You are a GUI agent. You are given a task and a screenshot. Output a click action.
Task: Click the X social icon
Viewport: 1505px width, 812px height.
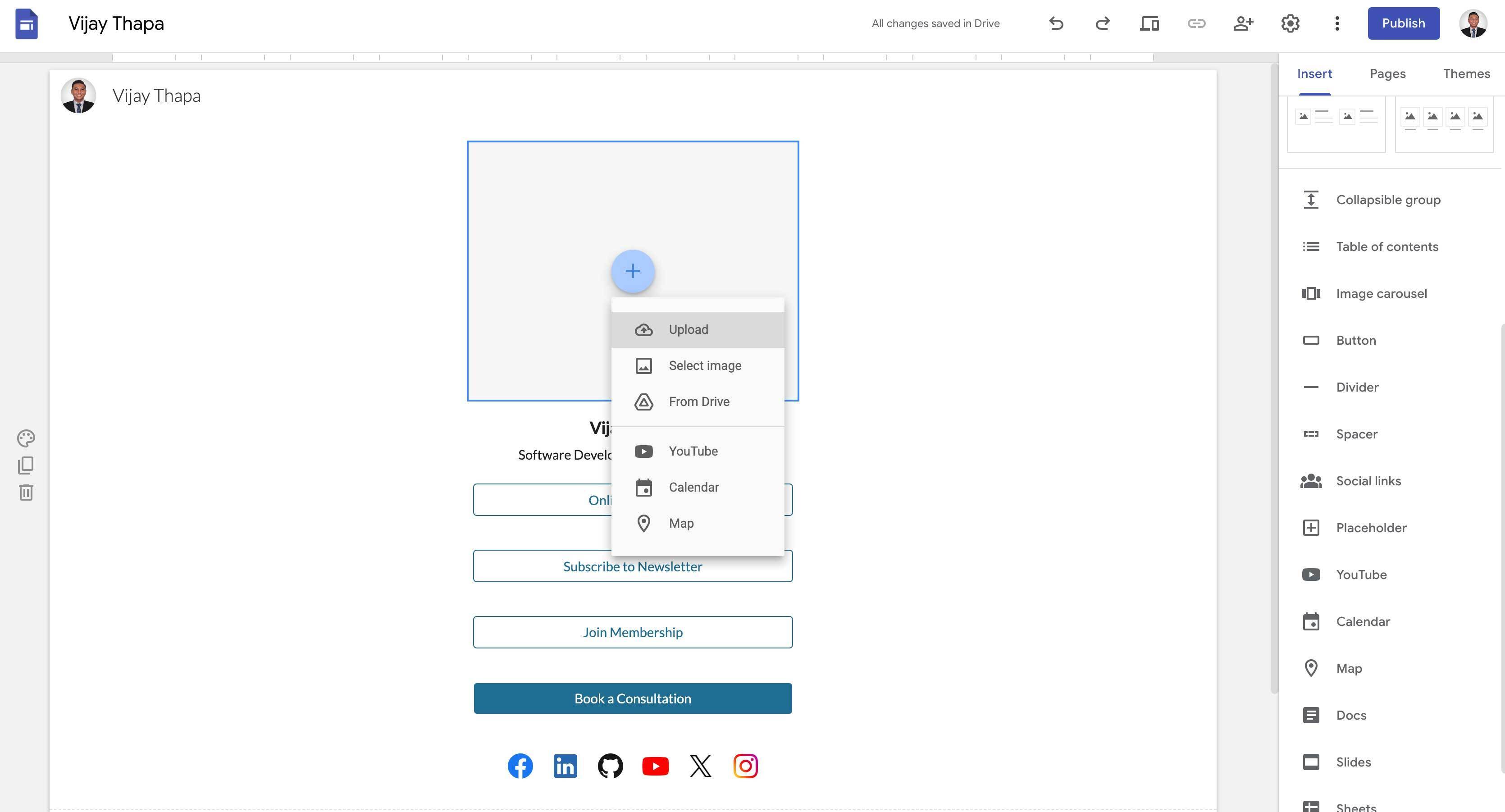[701, 766]
